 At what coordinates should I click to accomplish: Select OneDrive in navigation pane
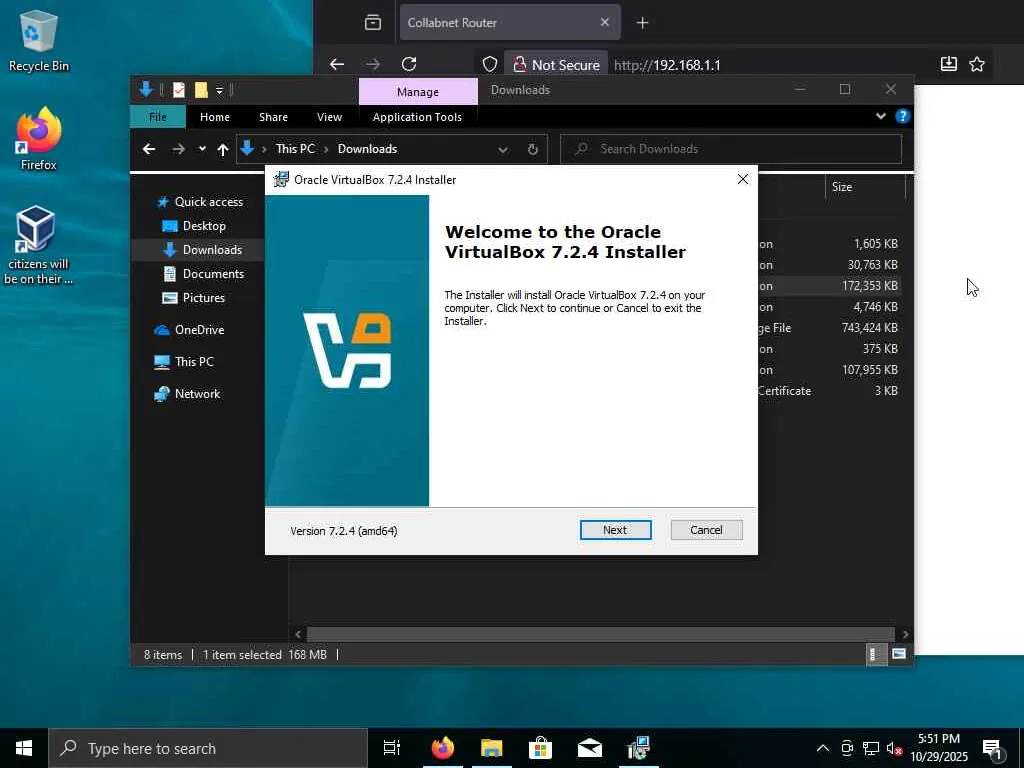point(189,330)
